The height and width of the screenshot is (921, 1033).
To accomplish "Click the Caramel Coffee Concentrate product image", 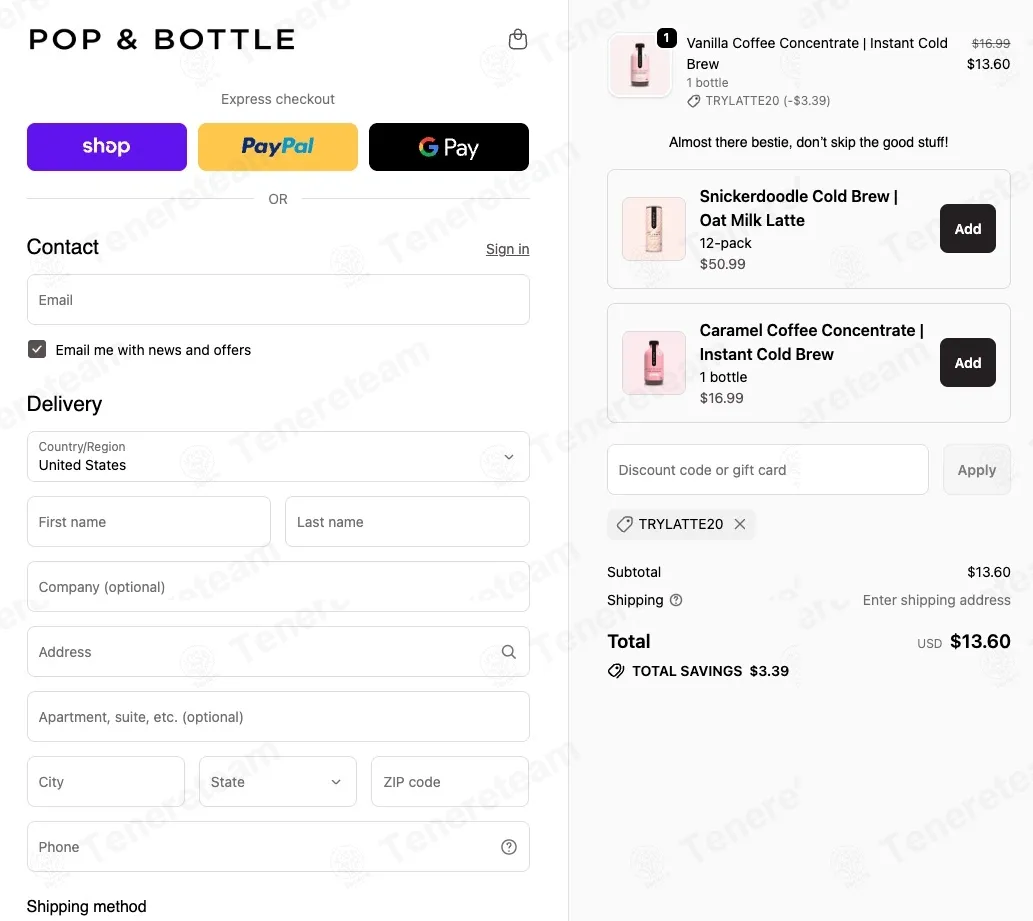I will [654, 363].
